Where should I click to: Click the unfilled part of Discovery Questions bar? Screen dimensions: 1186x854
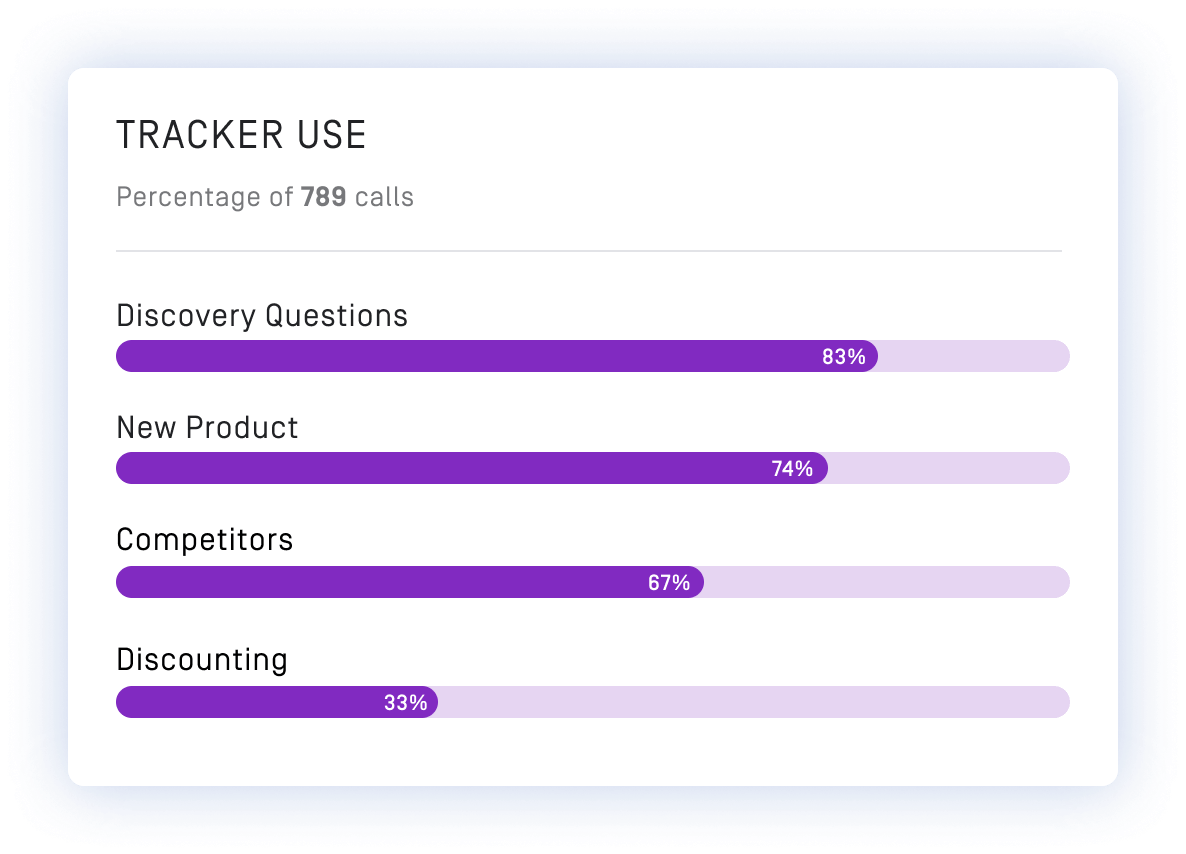(x=974, y=356)
